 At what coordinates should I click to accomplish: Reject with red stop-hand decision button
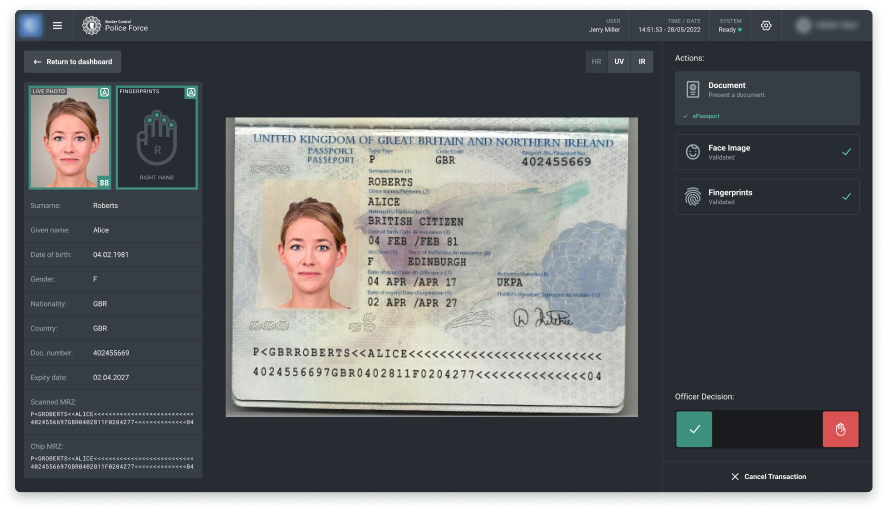coord(840,429)
